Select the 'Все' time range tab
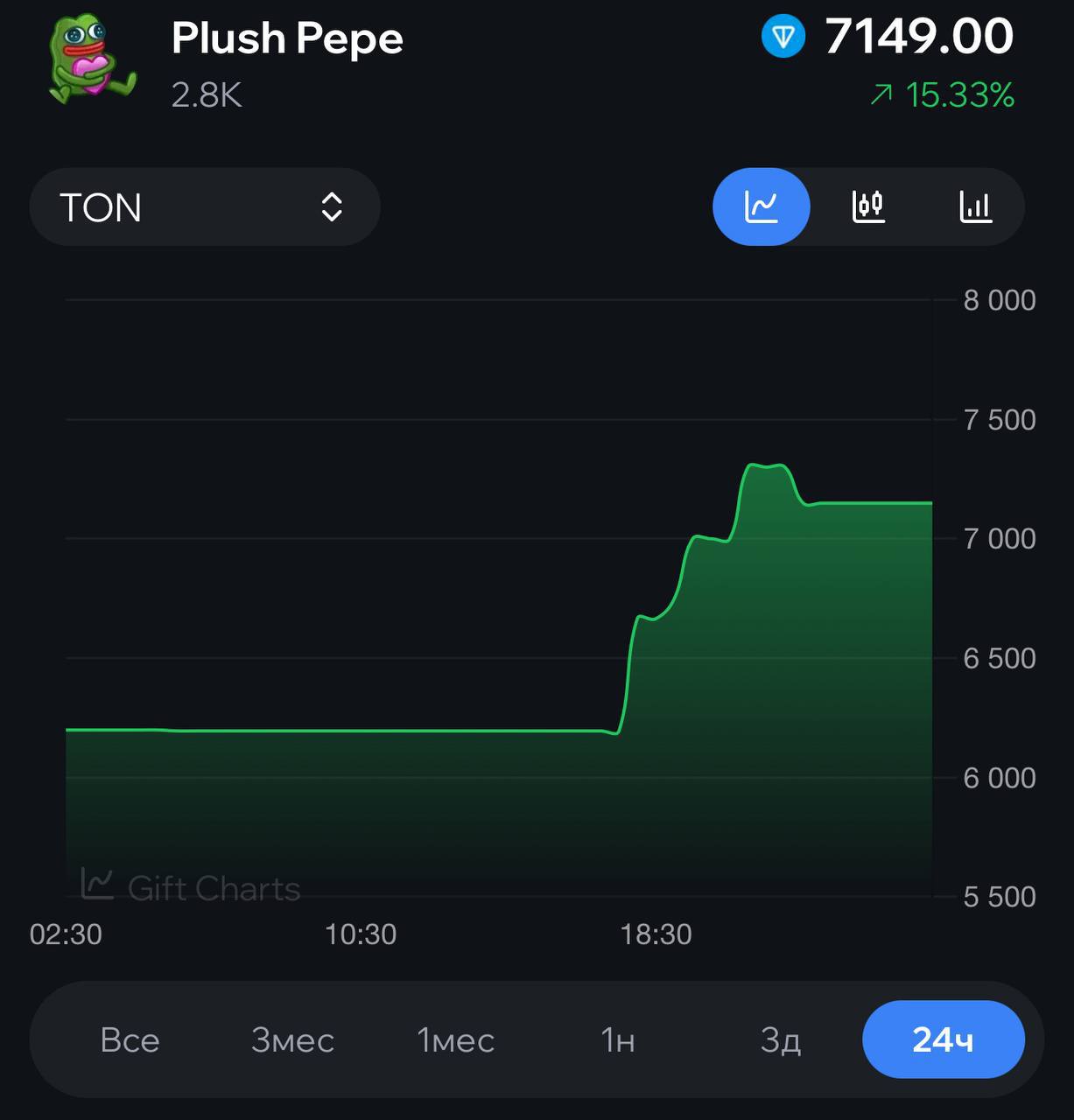Screen dimensions: 1074x1120 click(x=130, y=1039)
